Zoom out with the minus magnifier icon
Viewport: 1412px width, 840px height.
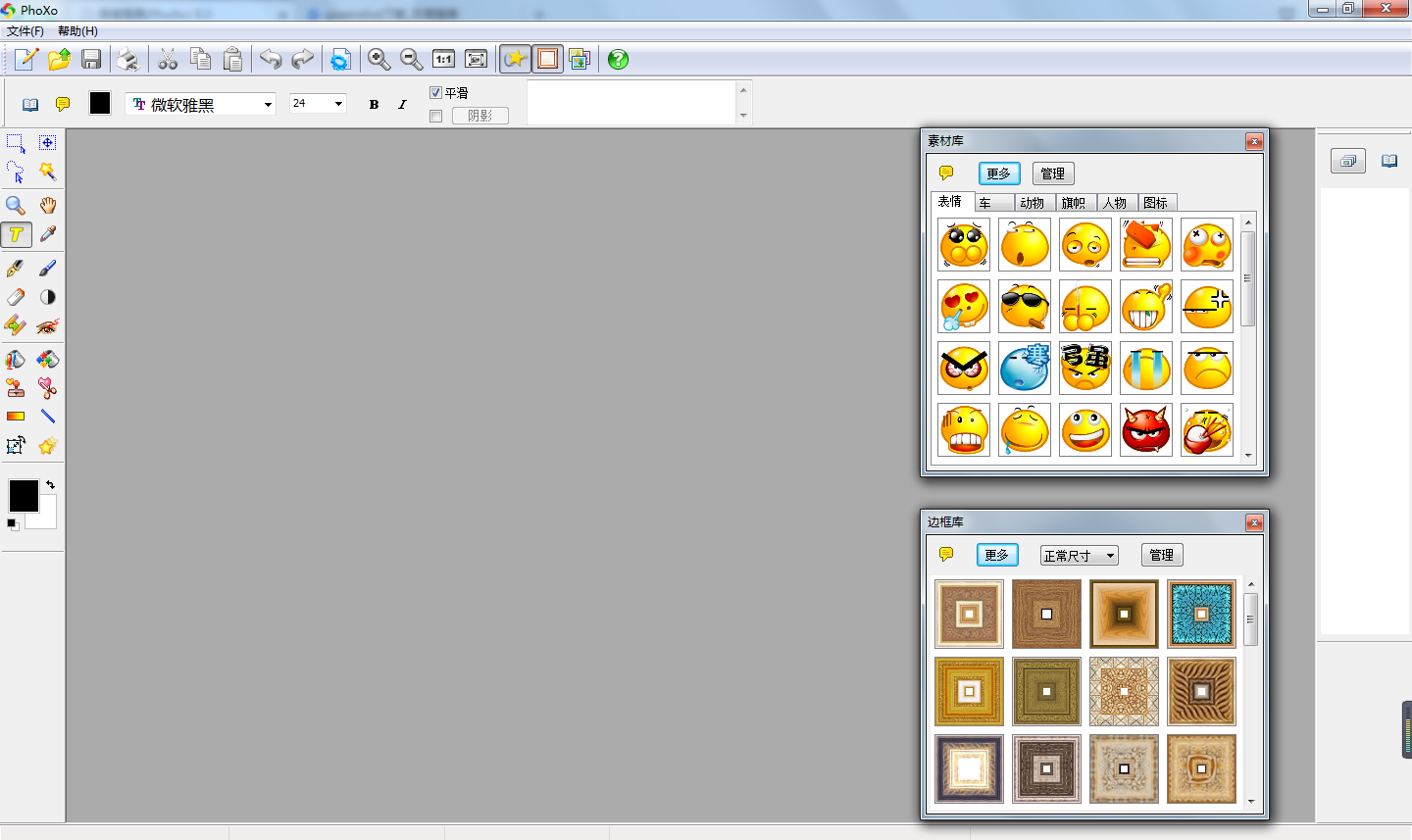click(411, 60)
